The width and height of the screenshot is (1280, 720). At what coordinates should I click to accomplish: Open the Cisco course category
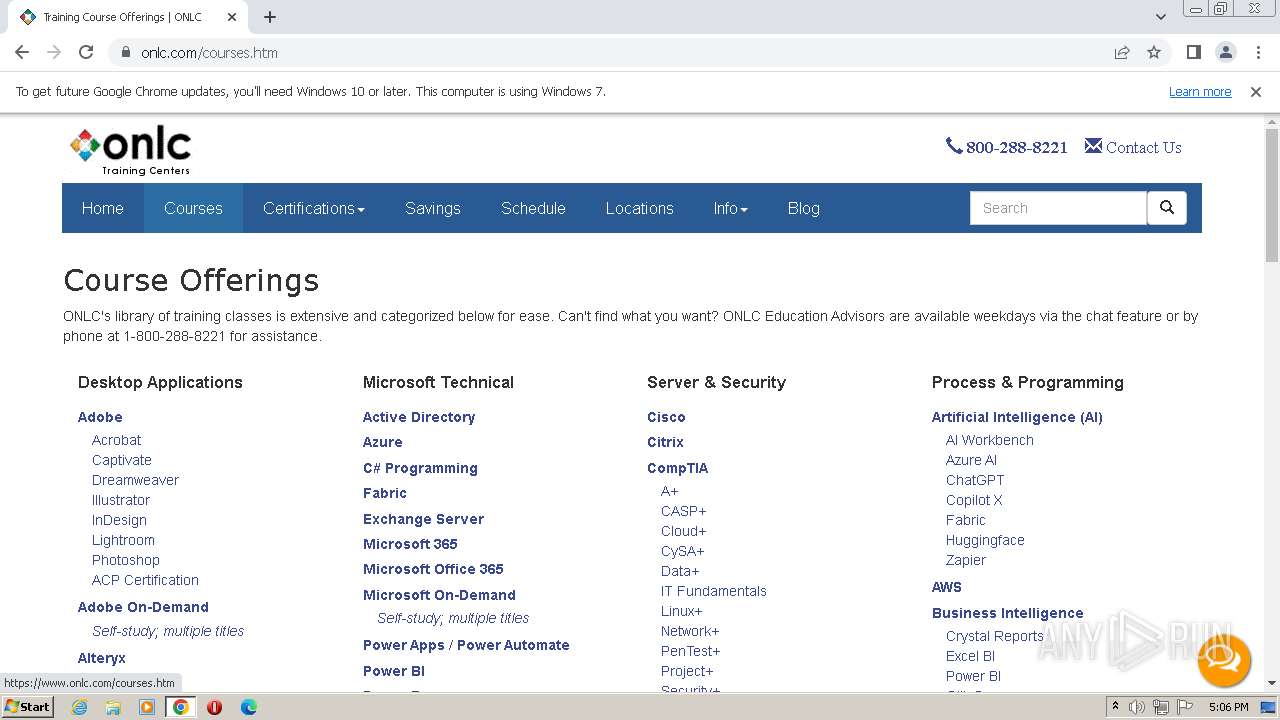coord(666,417)
